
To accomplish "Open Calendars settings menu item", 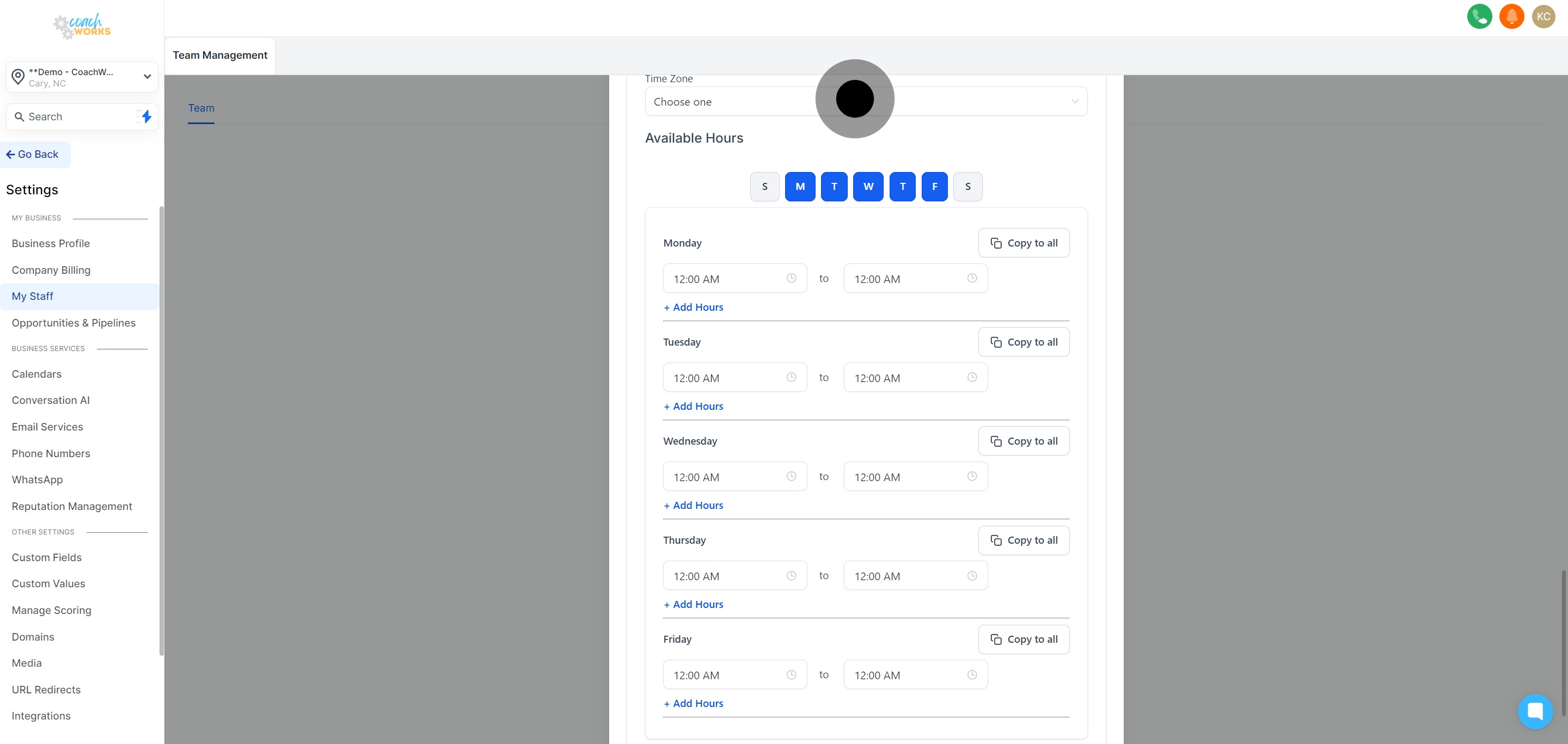I will (x=36, y=374).
